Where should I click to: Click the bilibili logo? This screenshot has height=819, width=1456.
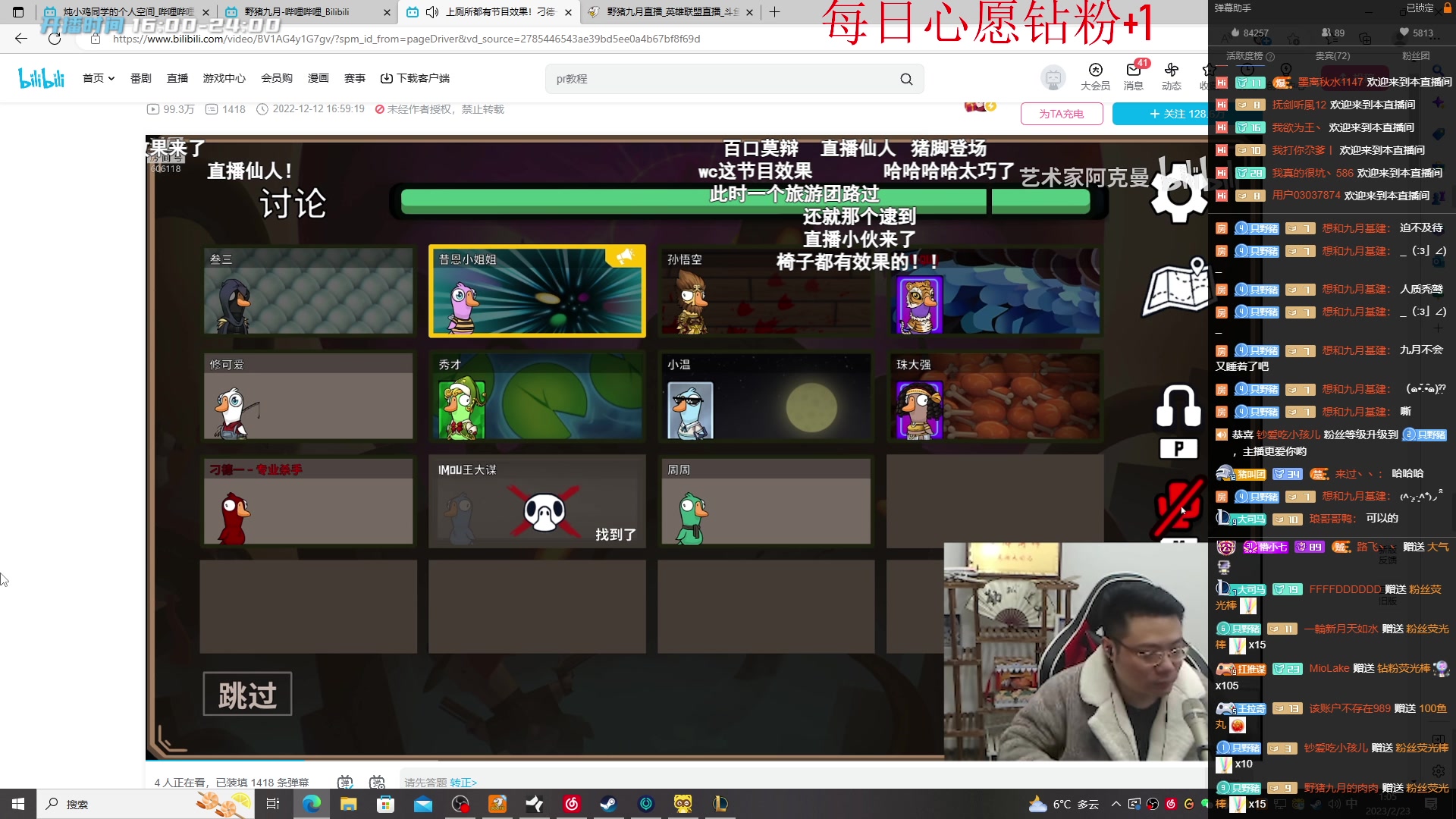tap(41, 77)
